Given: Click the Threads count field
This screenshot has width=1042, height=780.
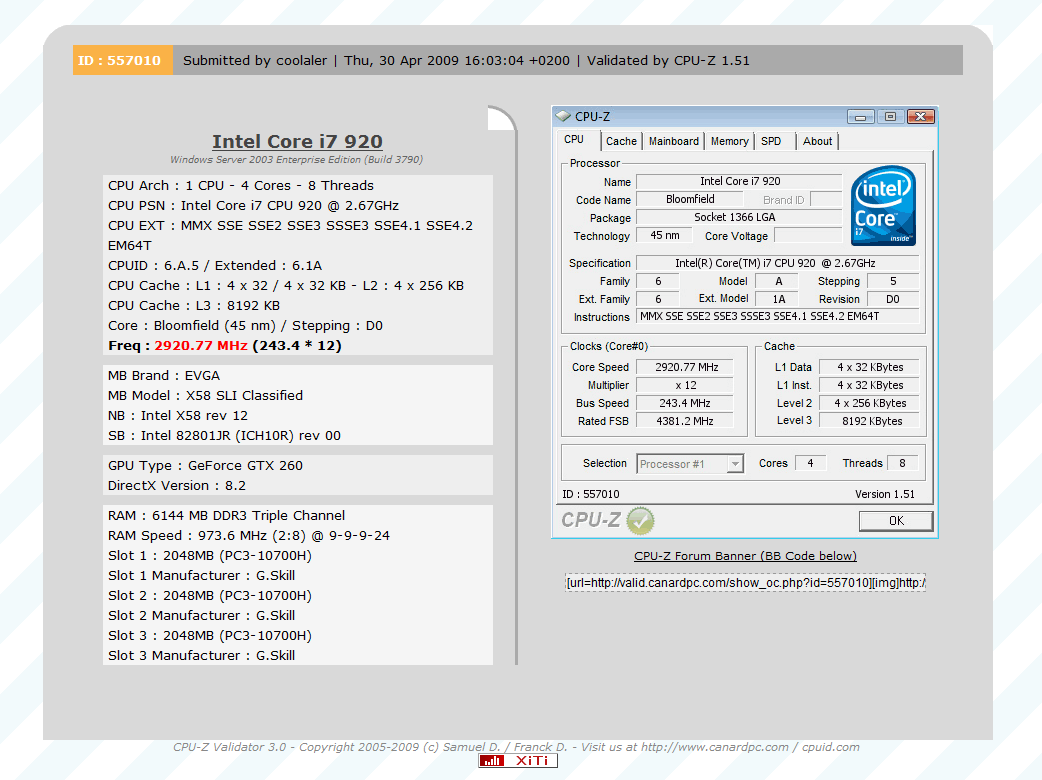Looking at the screenshot, I should coord(902,463).
